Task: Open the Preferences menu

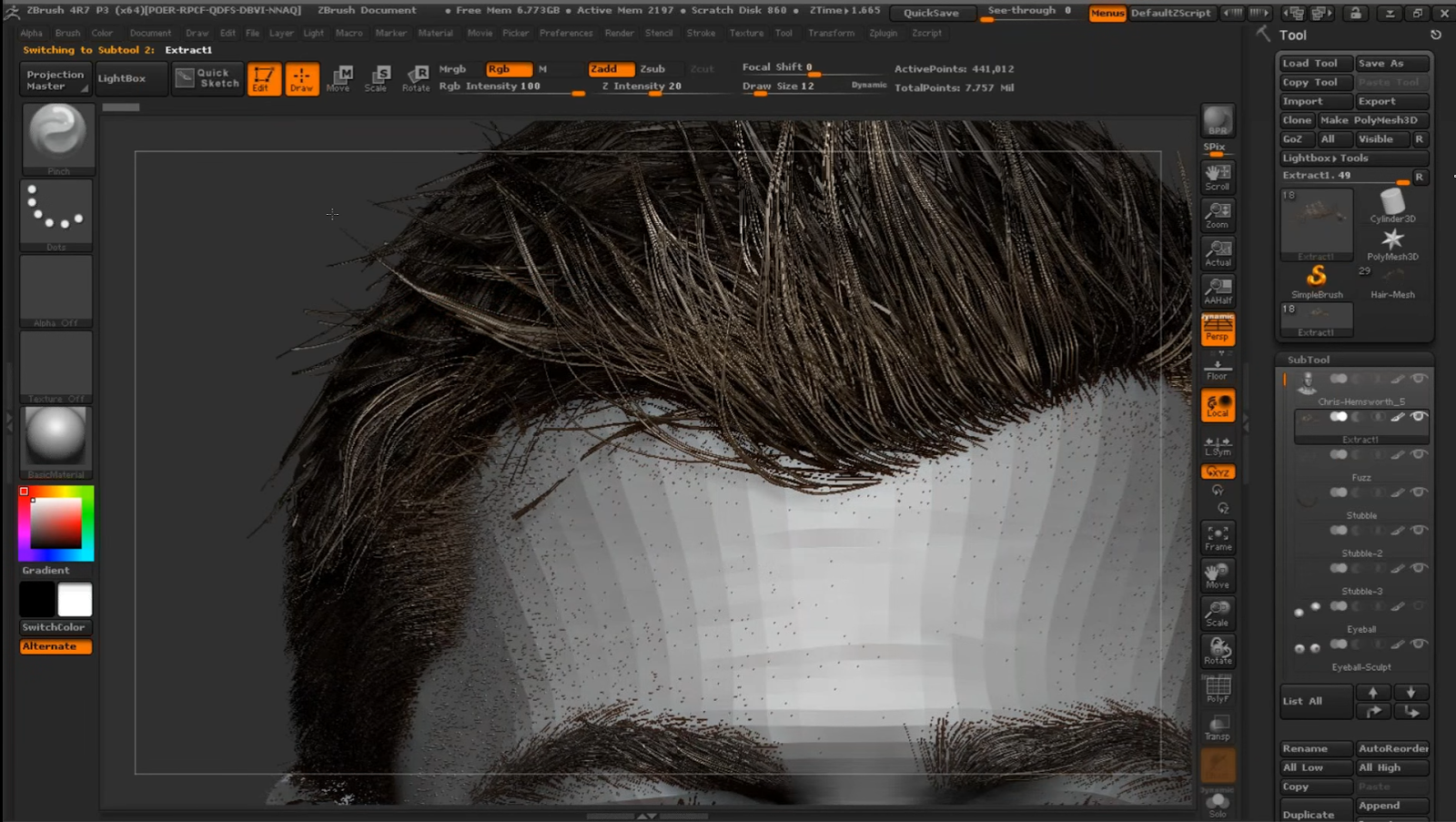Action: pos(566,33)
